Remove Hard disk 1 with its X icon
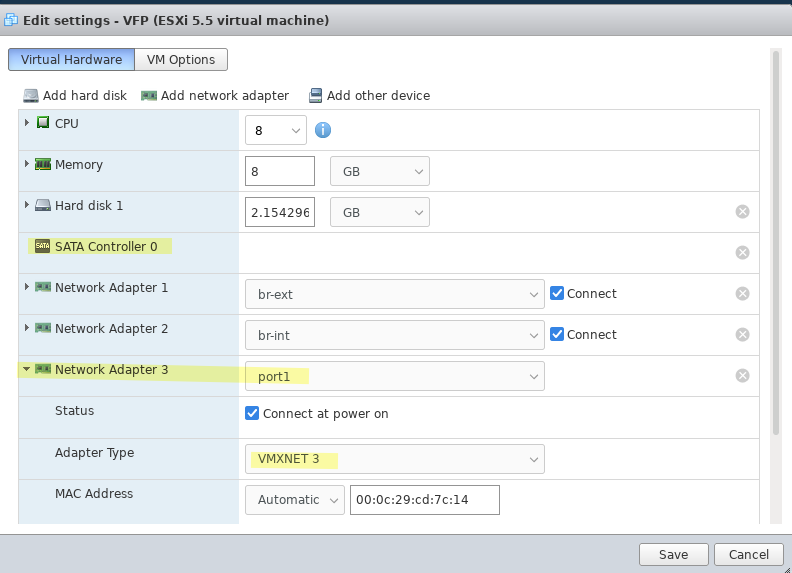This screenshot has height=573, width=792. coord(742,212)
